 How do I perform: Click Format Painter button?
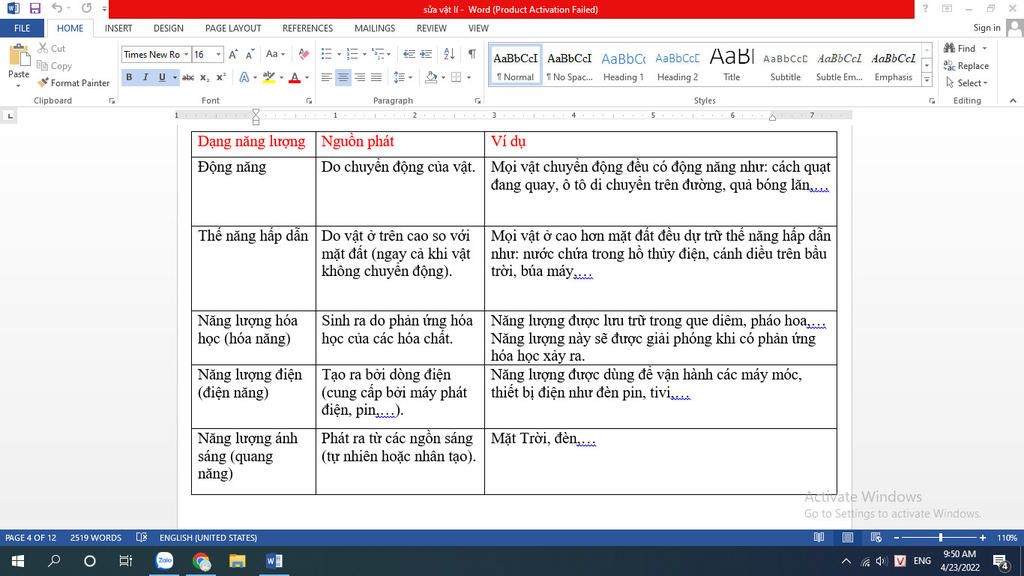(x=73, y=83)
